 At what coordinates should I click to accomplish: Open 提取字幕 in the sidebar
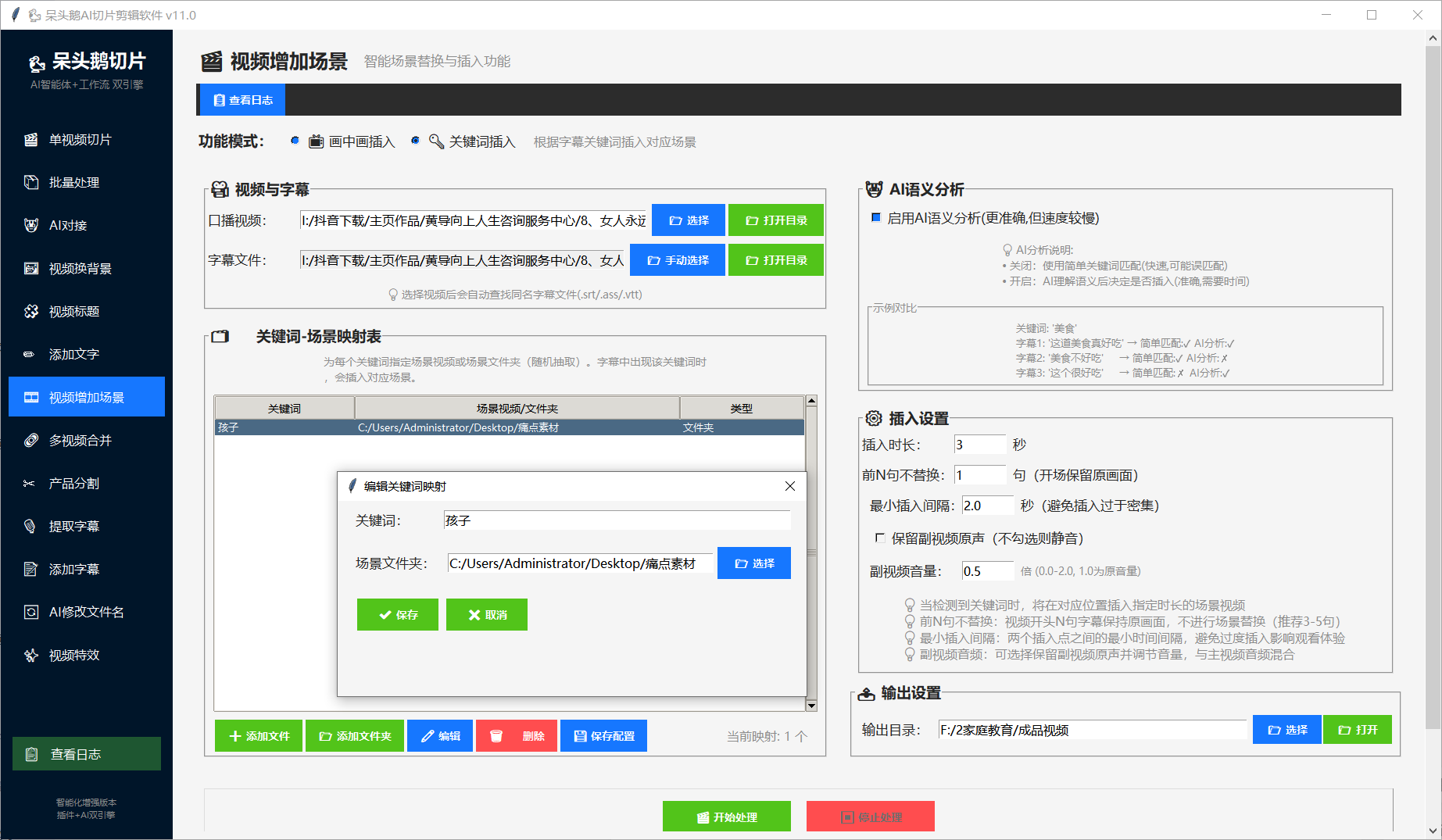[x=73, y=527]
